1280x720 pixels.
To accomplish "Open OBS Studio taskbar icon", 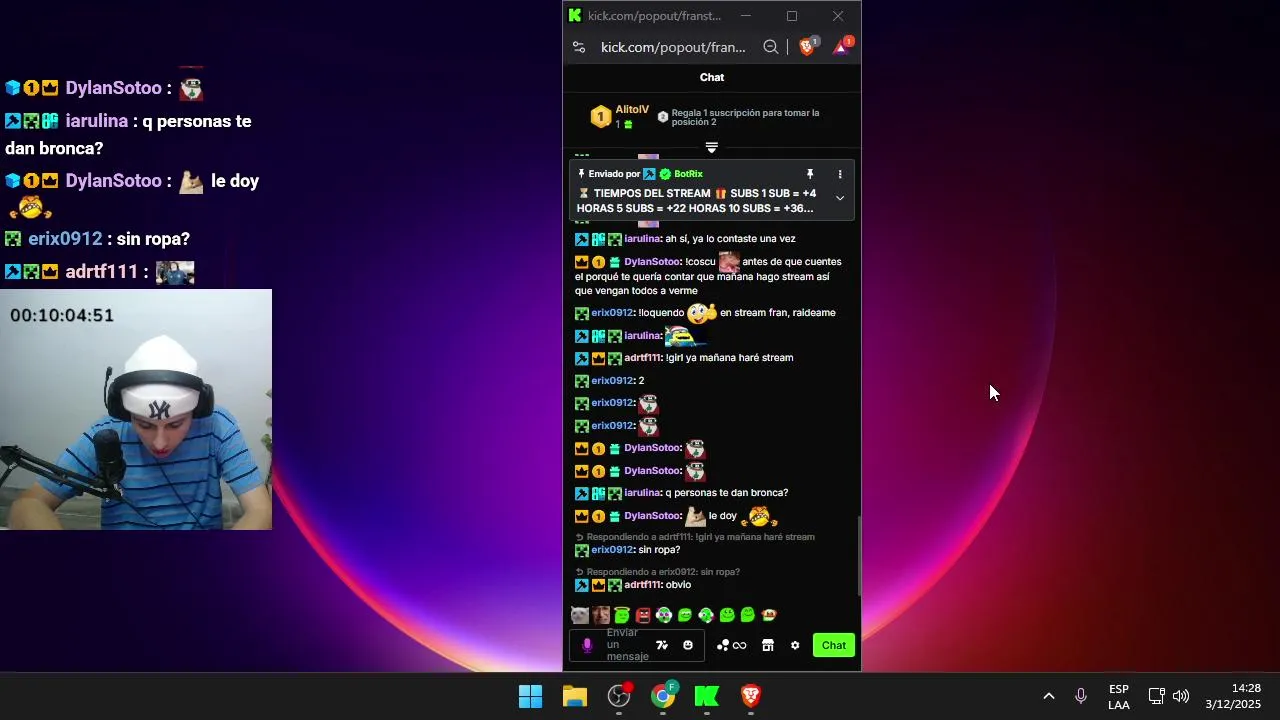I will [619, 696].
